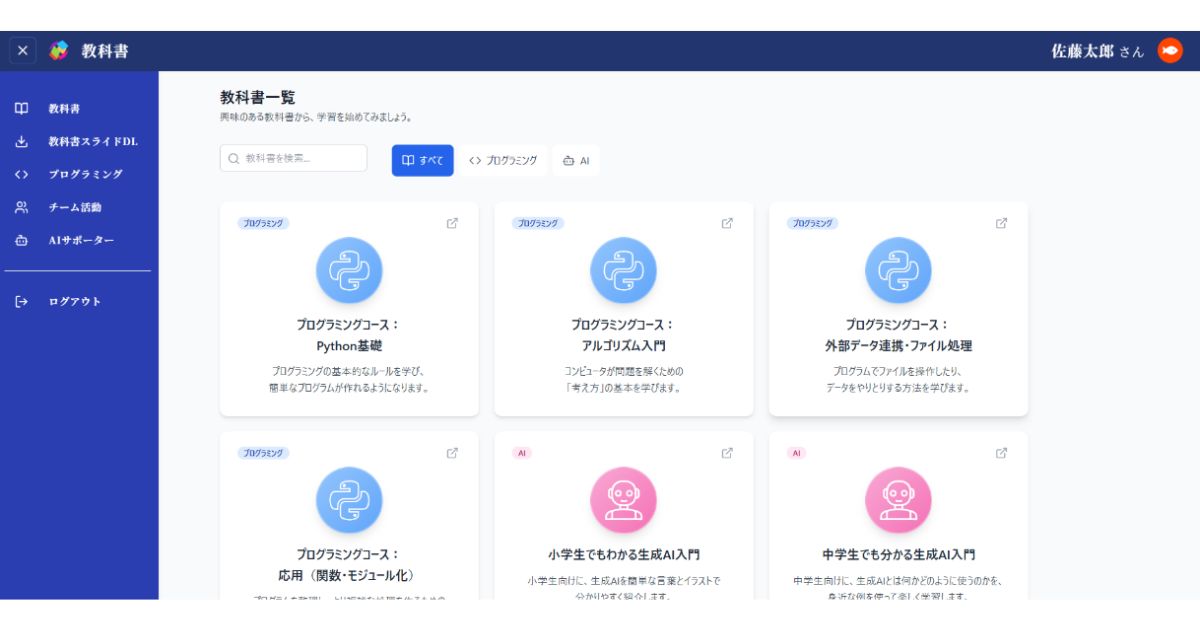Open the Python icon on Python基礎 card
The height and width of the screenshot is (630, 1200).
[349, 270]
